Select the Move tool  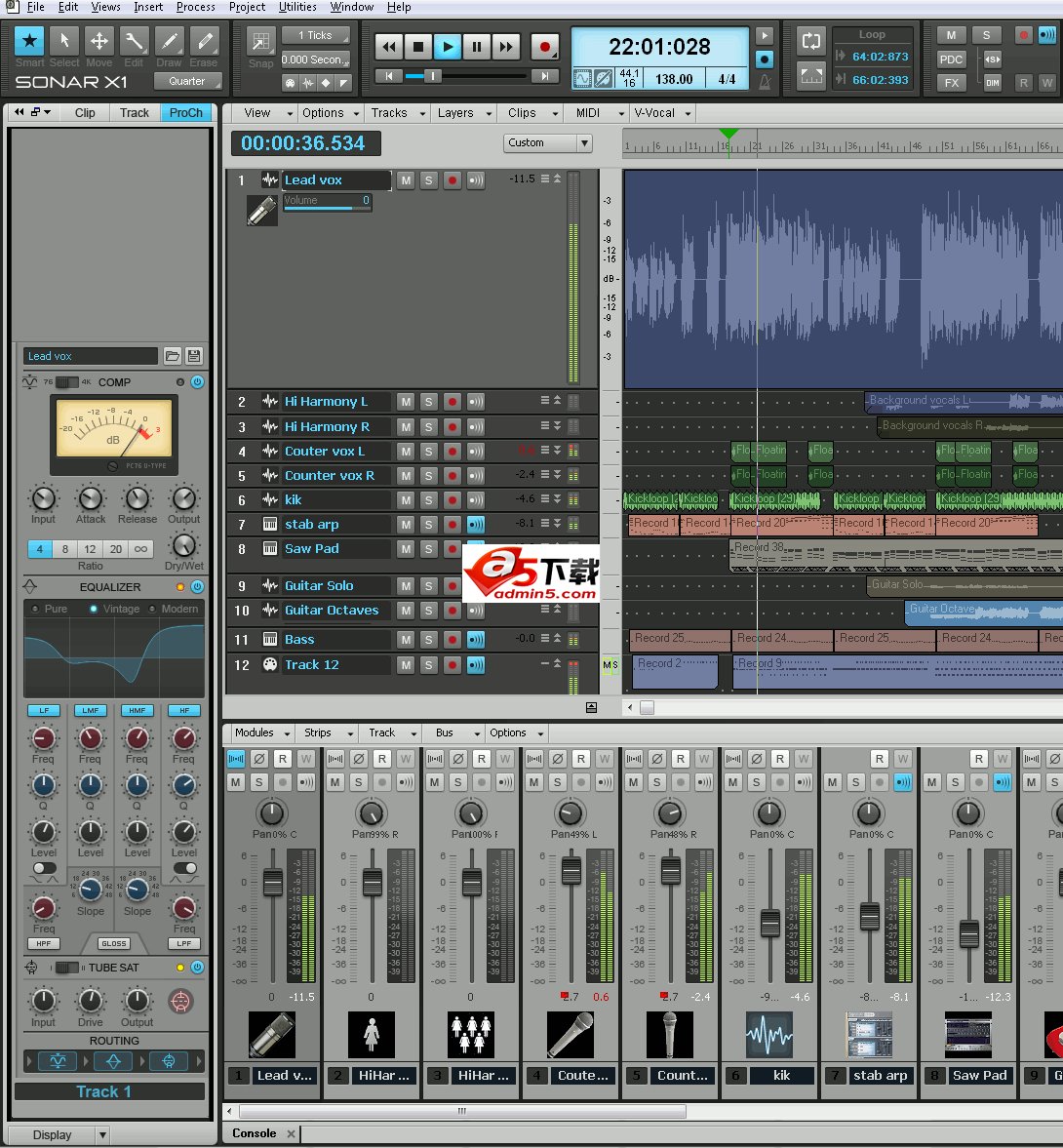pyautogui.click(x=98, y=41)
